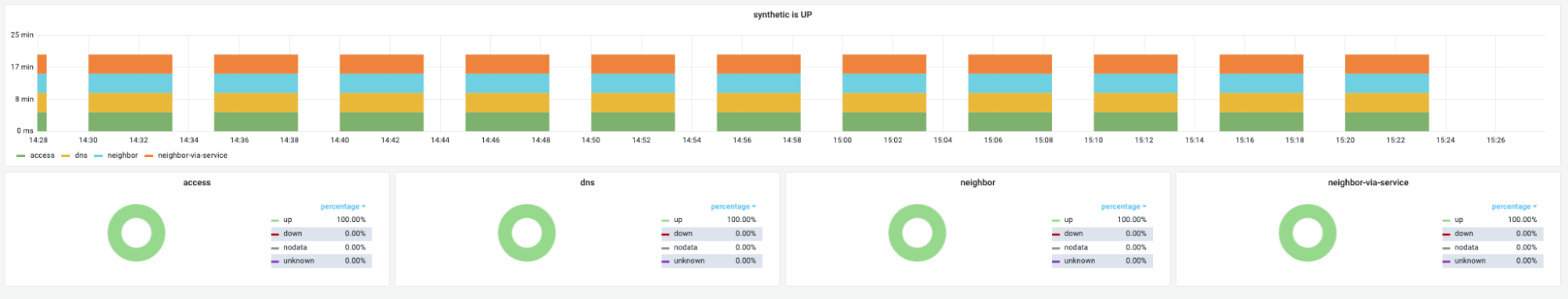Viewport: 1568px width, 299px height.
Task: Toggle the access series in chart legend
Action: [x=36, y=155]
